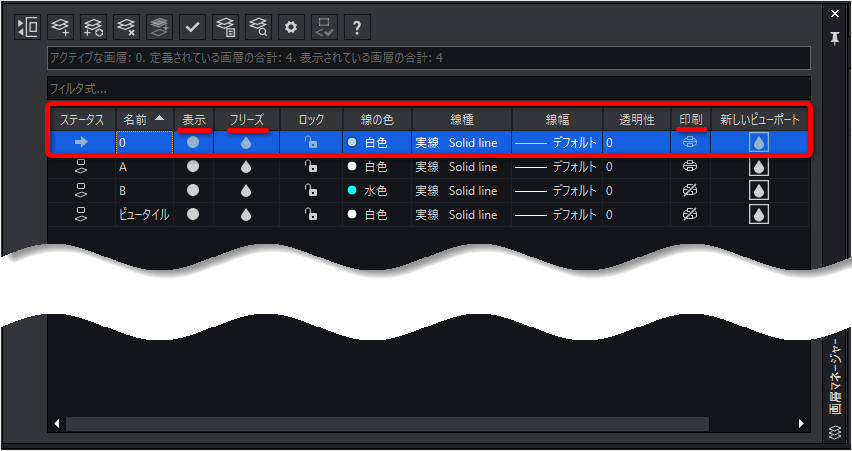Screen dimensions: 852x451
Task: Click the フィルタ式 filter input field
Action: pyautogui.click(x=428, y=88)
